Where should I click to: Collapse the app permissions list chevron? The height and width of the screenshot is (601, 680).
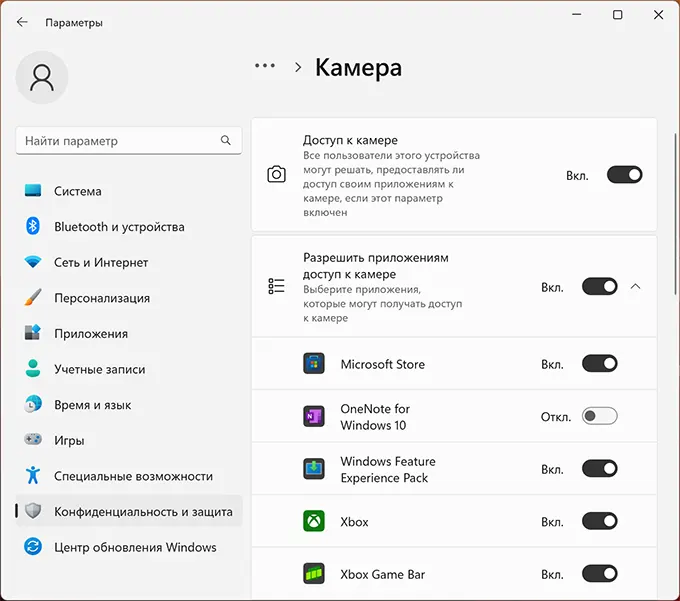click(635, 286)
